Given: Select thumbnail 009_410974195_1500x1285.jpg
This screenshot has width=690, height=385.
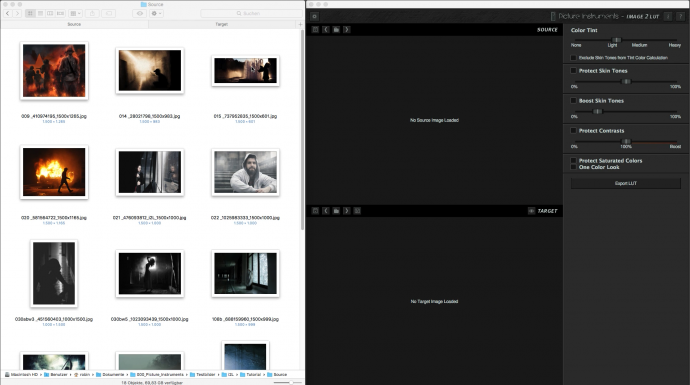Looking at the screenshot, I should coord(54,70).
